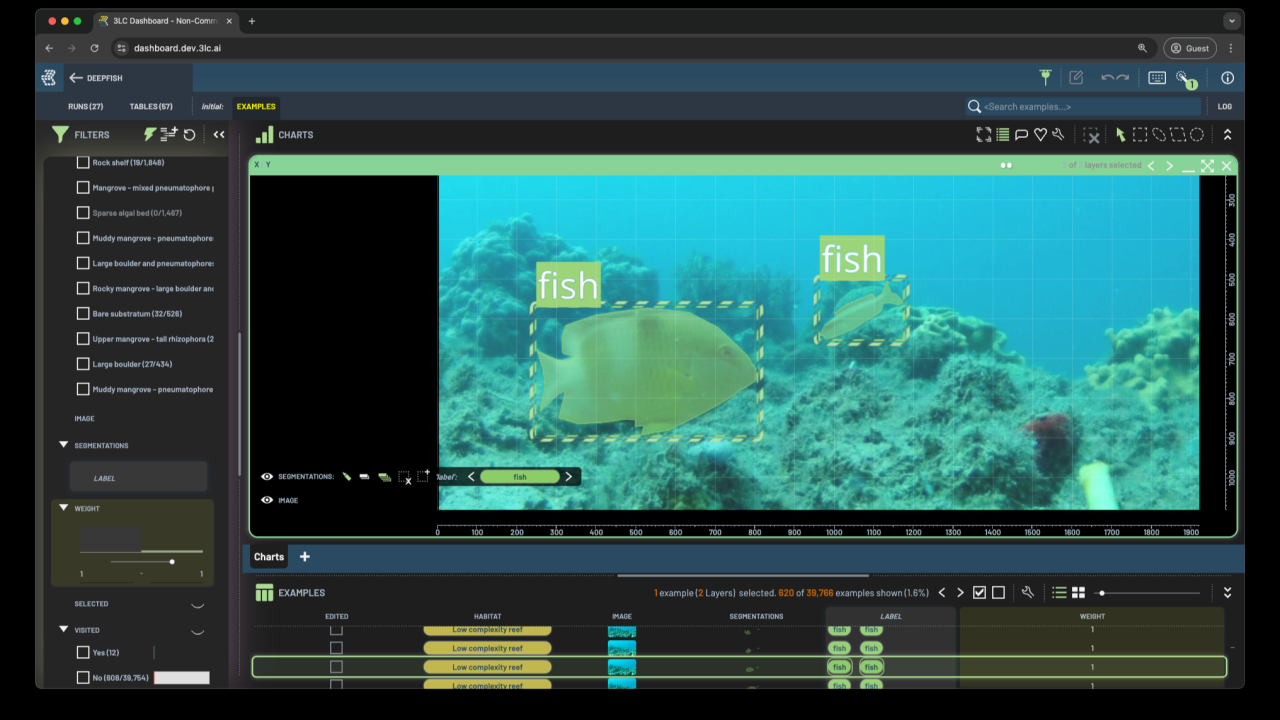This screenshot has width=1280, height=720.
Task: Toggle visibility of the Segmentations layer
Action: 267,477
